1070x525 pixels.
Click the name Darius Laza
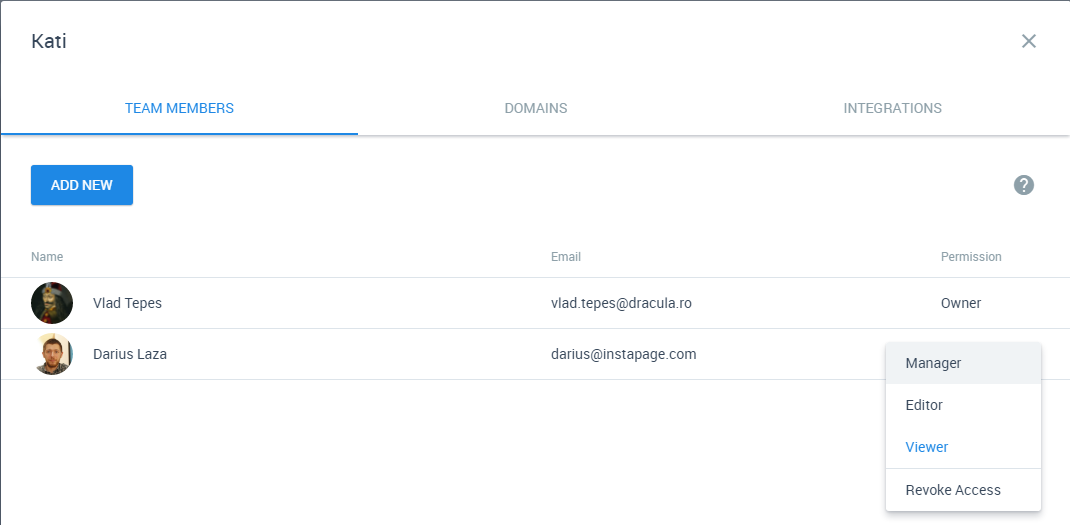[130, 354]
